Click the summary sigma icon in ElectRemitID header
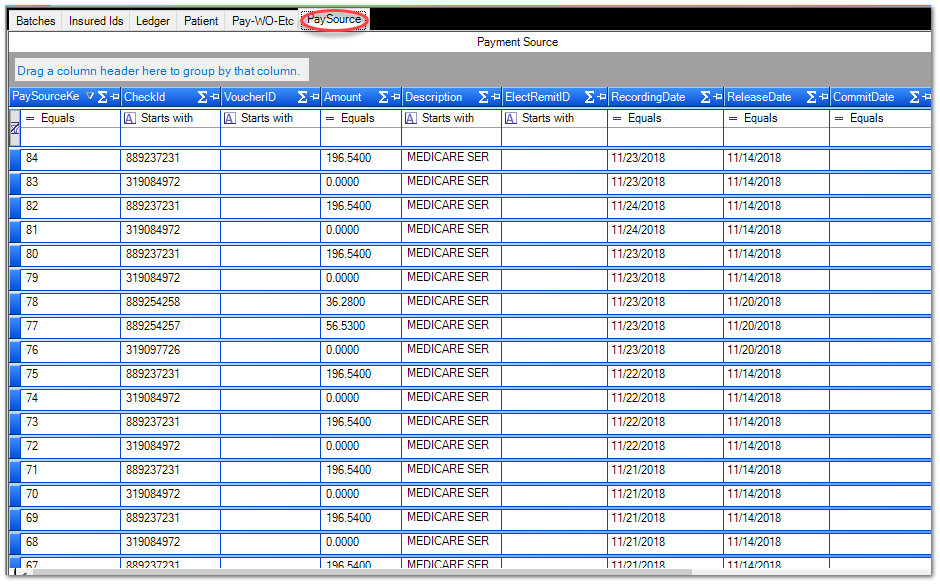Screen dimensions: 940x584 pos(590,97)
